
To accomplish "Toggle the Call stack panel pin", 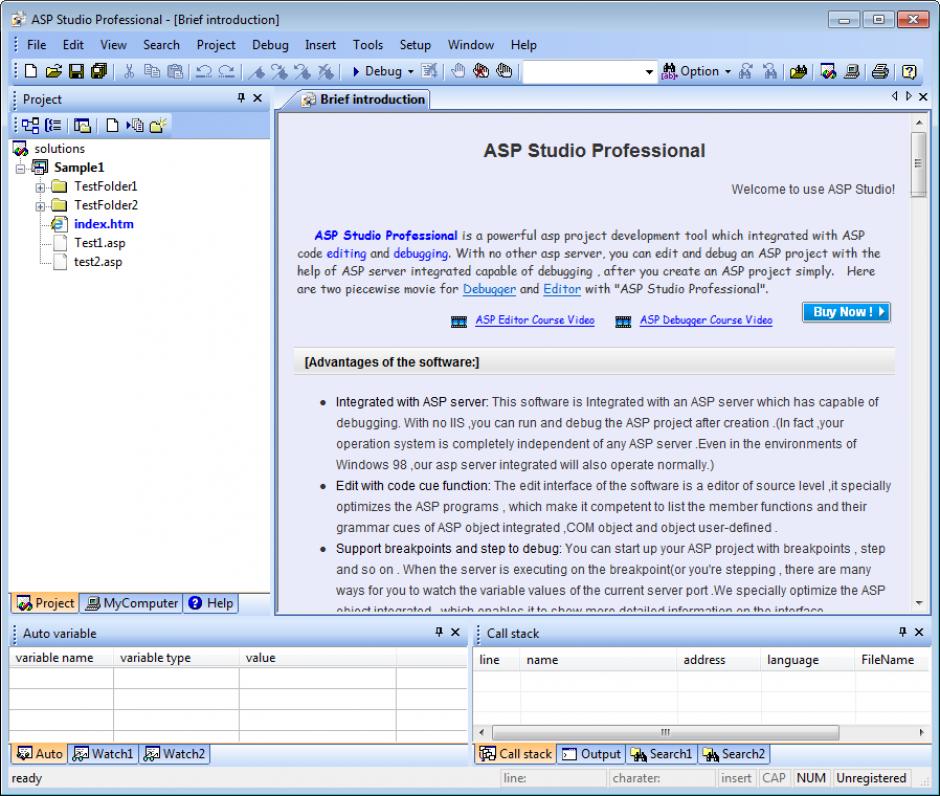I will click(903, 632).
